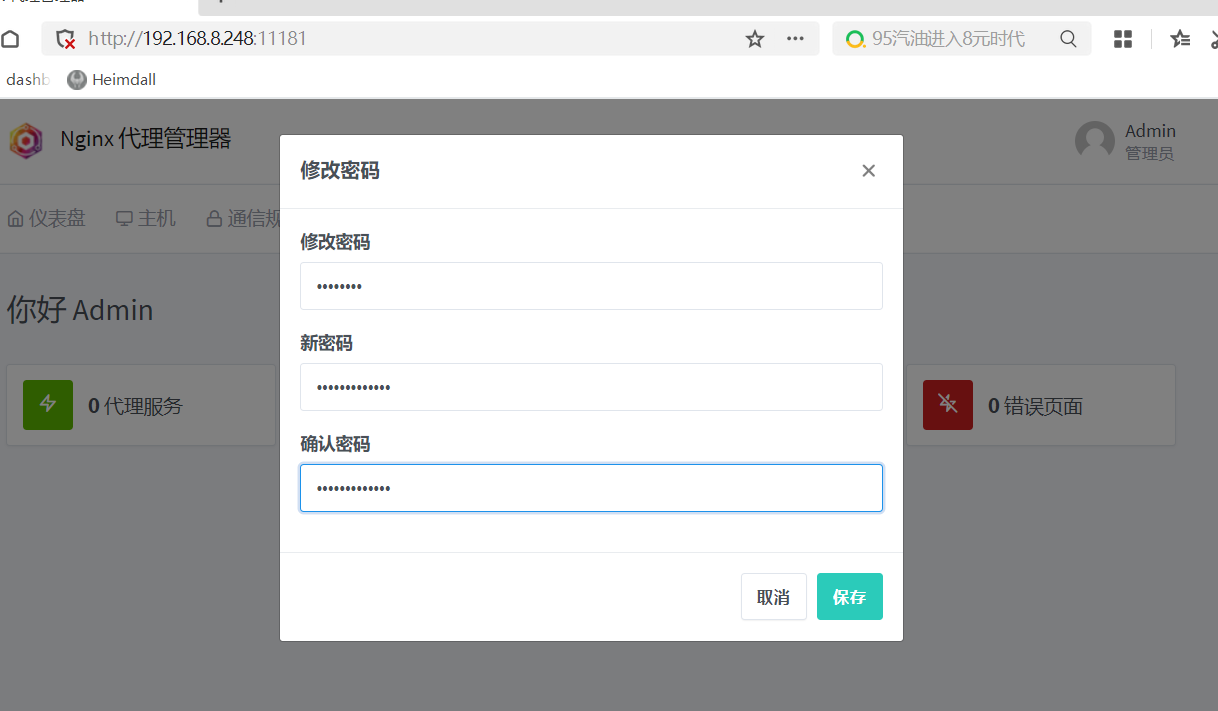Open the Heimdall bookmark
The image size is (1218, 711).
[112, 80]
